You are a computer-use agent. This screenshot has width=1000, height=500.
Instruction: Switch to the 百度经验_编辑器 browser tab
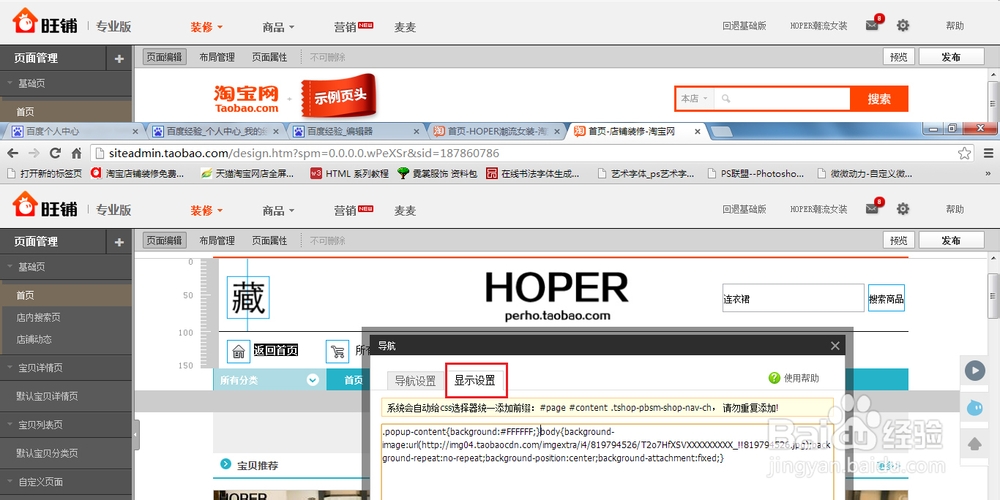[354, 131]
